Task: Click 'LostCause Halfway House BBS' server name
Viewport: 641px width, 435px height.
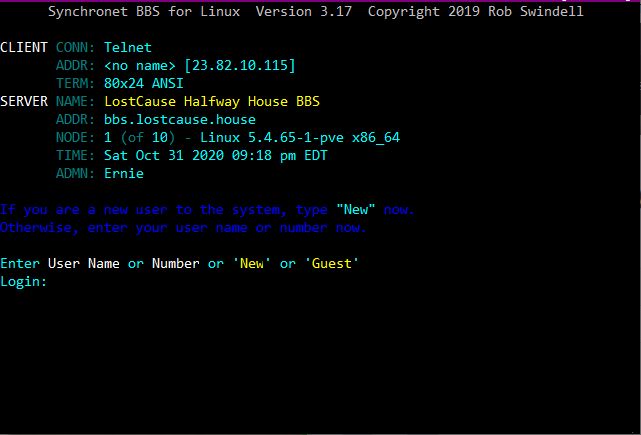Action: (212, 101)
